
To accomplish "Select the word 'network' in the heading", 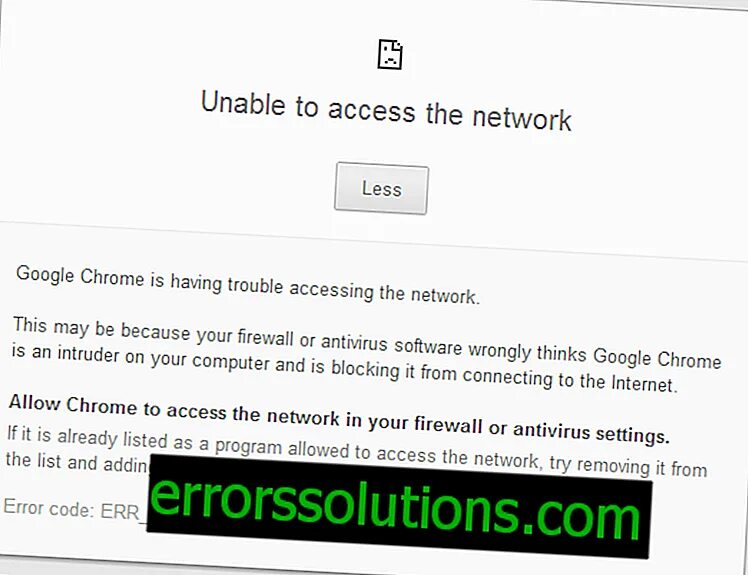I will point(522,117).
